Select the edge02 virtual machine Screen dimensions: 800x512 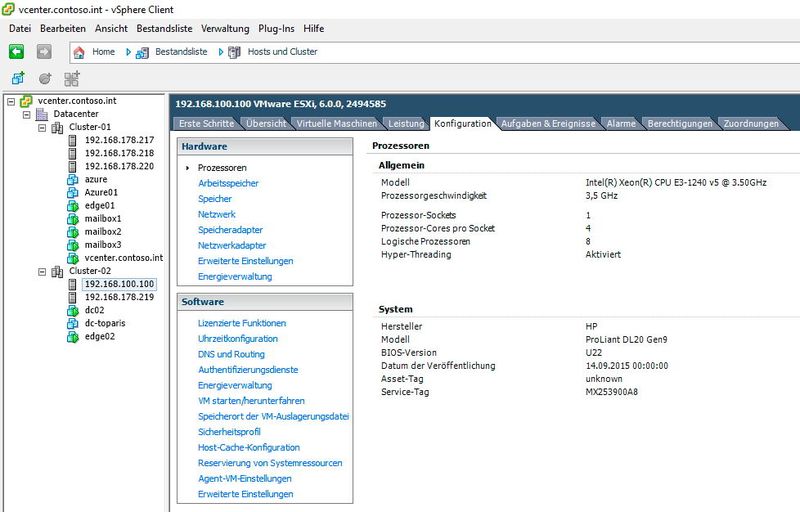coord(99,337)
